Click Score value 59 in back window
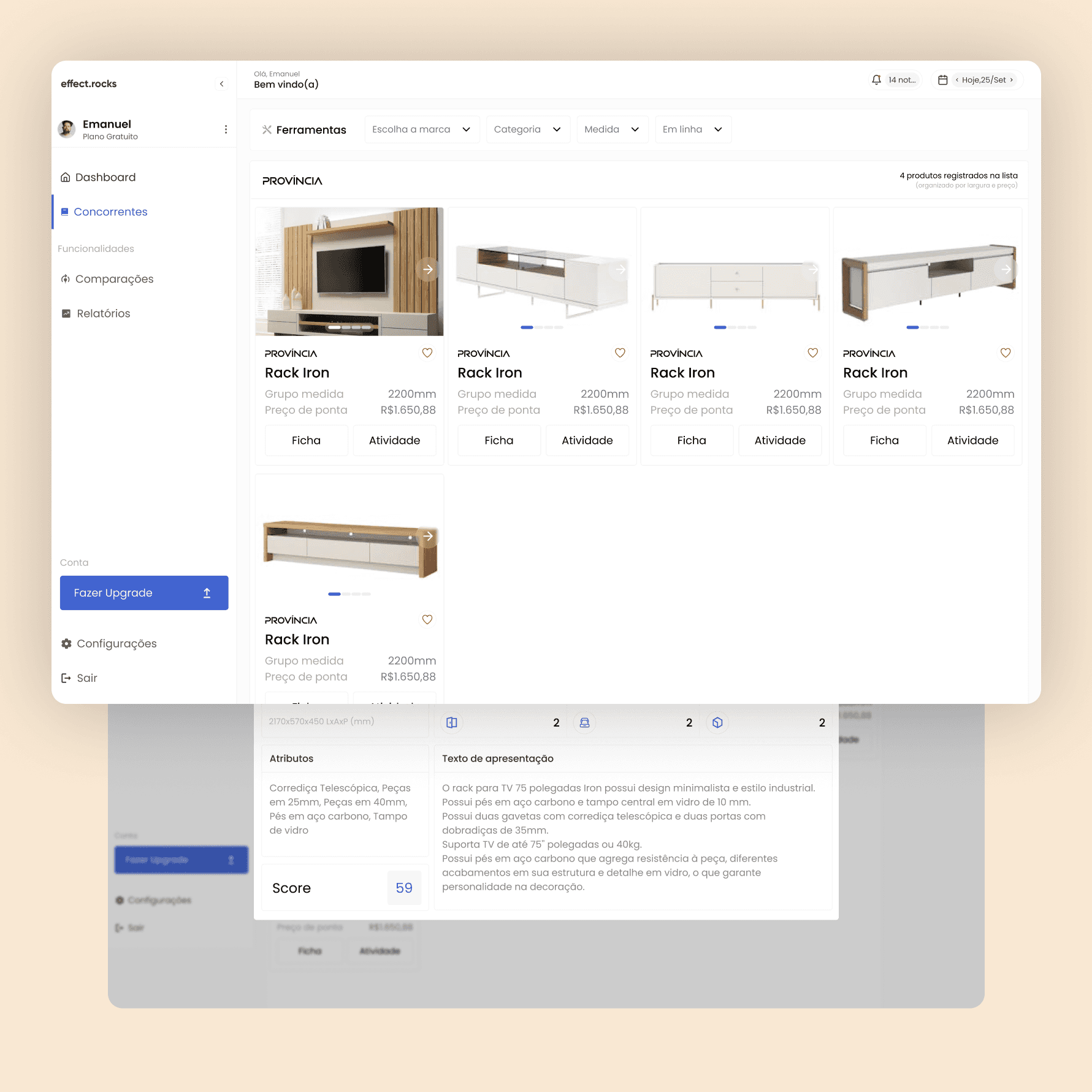Image resolution: width=1092 pixels, height=1092 pixels. coord(404,888)
